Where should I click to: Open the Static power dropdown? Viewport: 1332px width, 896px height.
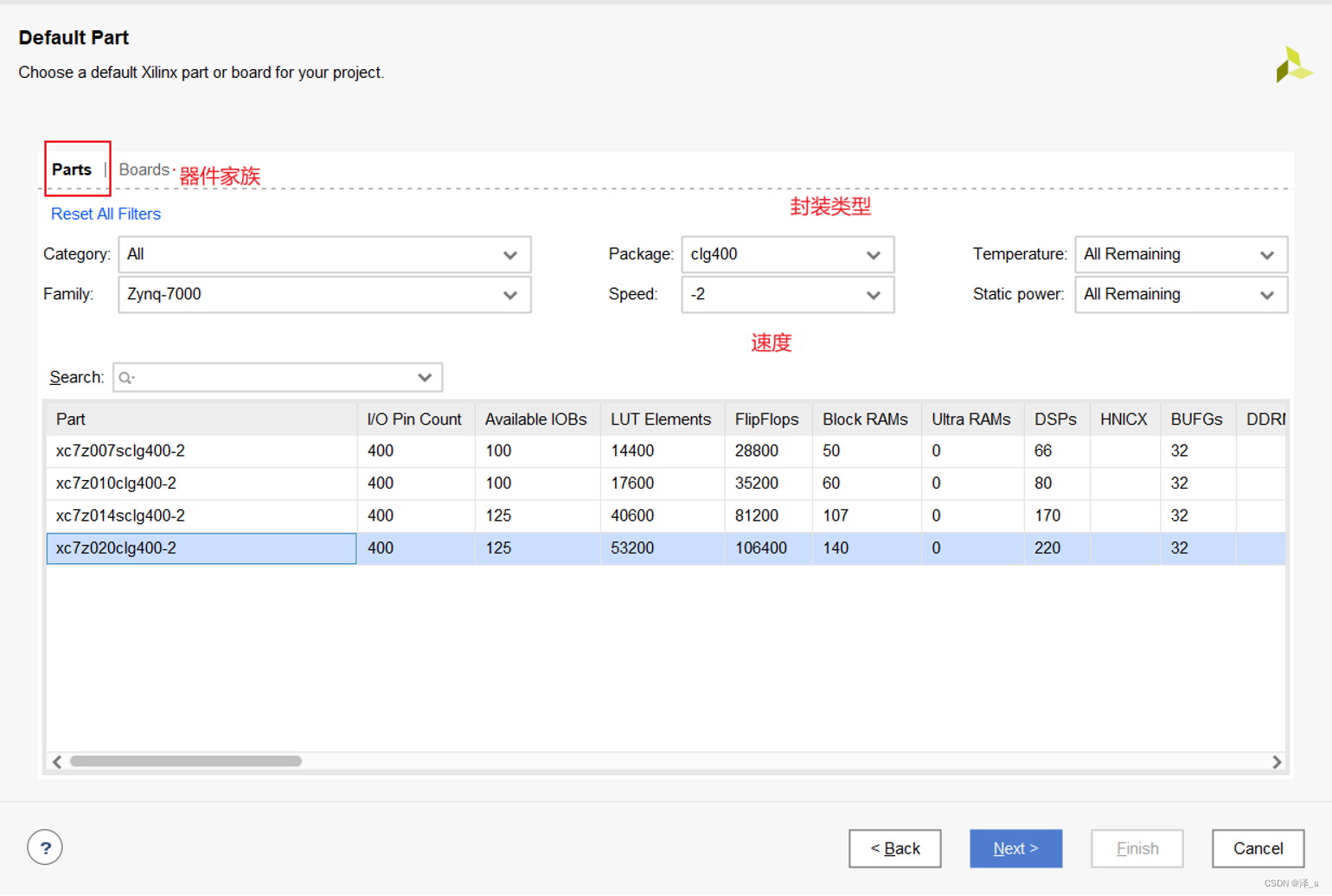coord(1181,294)
